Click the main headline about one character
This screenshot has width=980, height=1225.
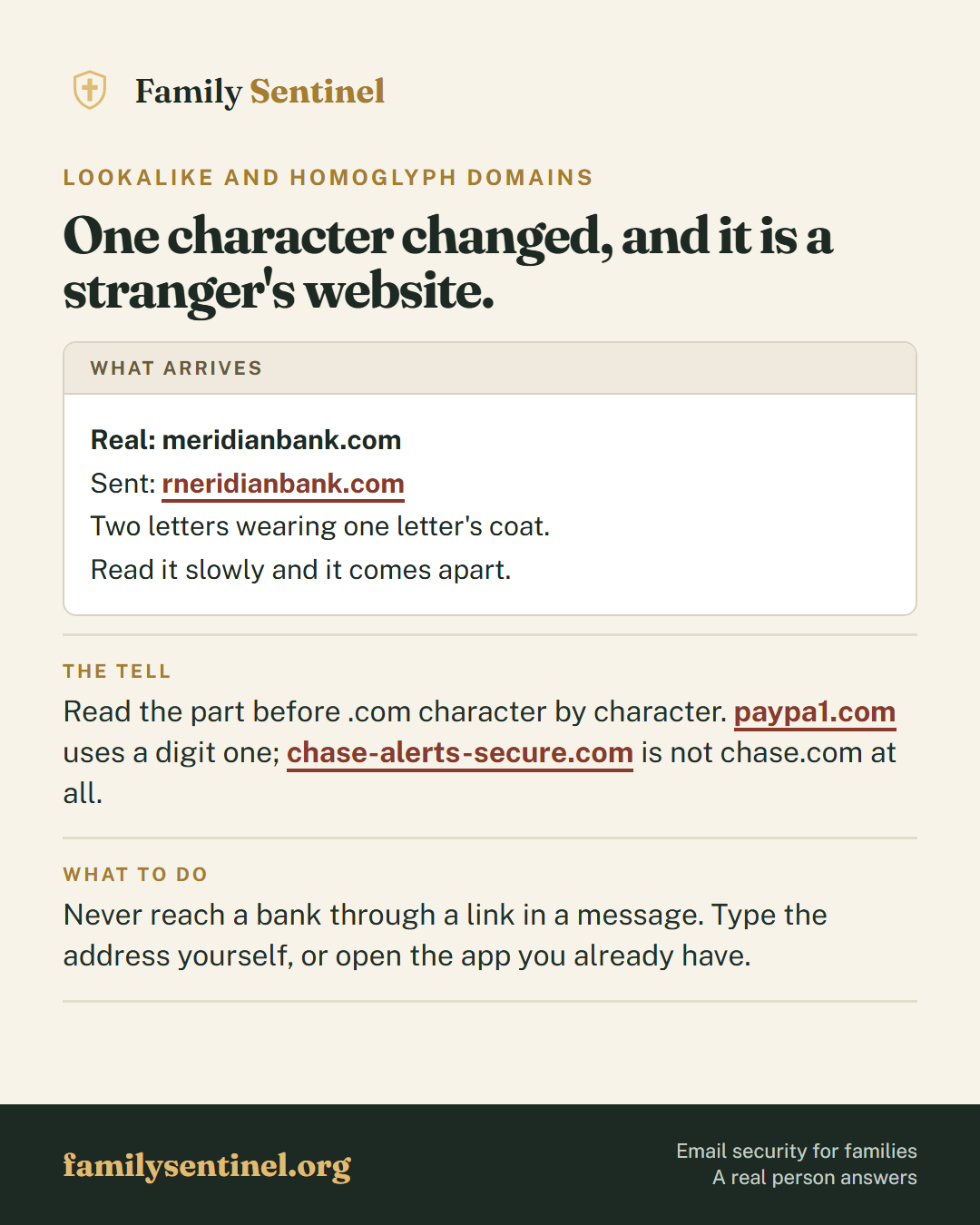[x=448, y=263]
